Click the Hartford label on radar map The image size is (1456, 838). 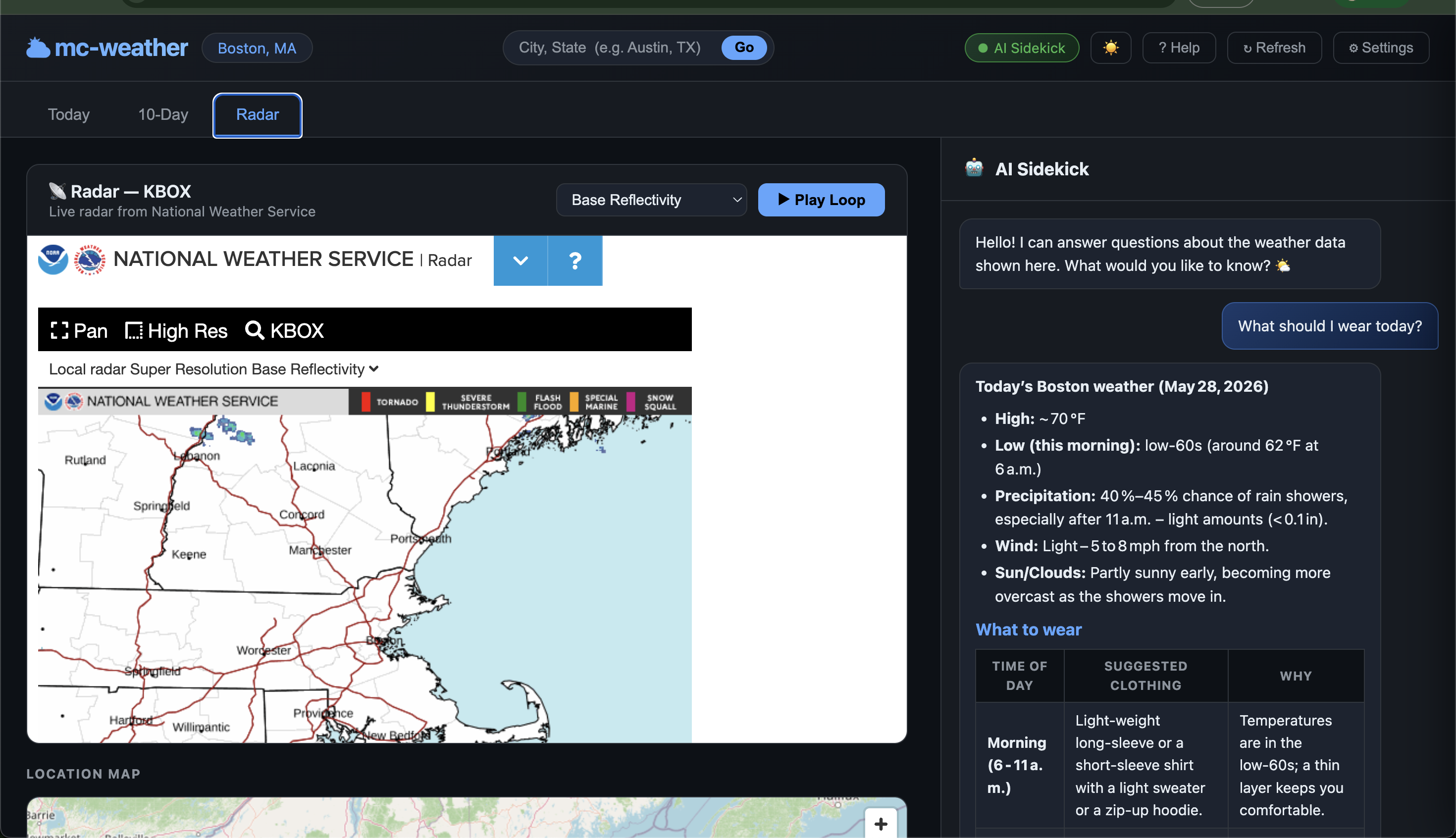tap(131, 721)
